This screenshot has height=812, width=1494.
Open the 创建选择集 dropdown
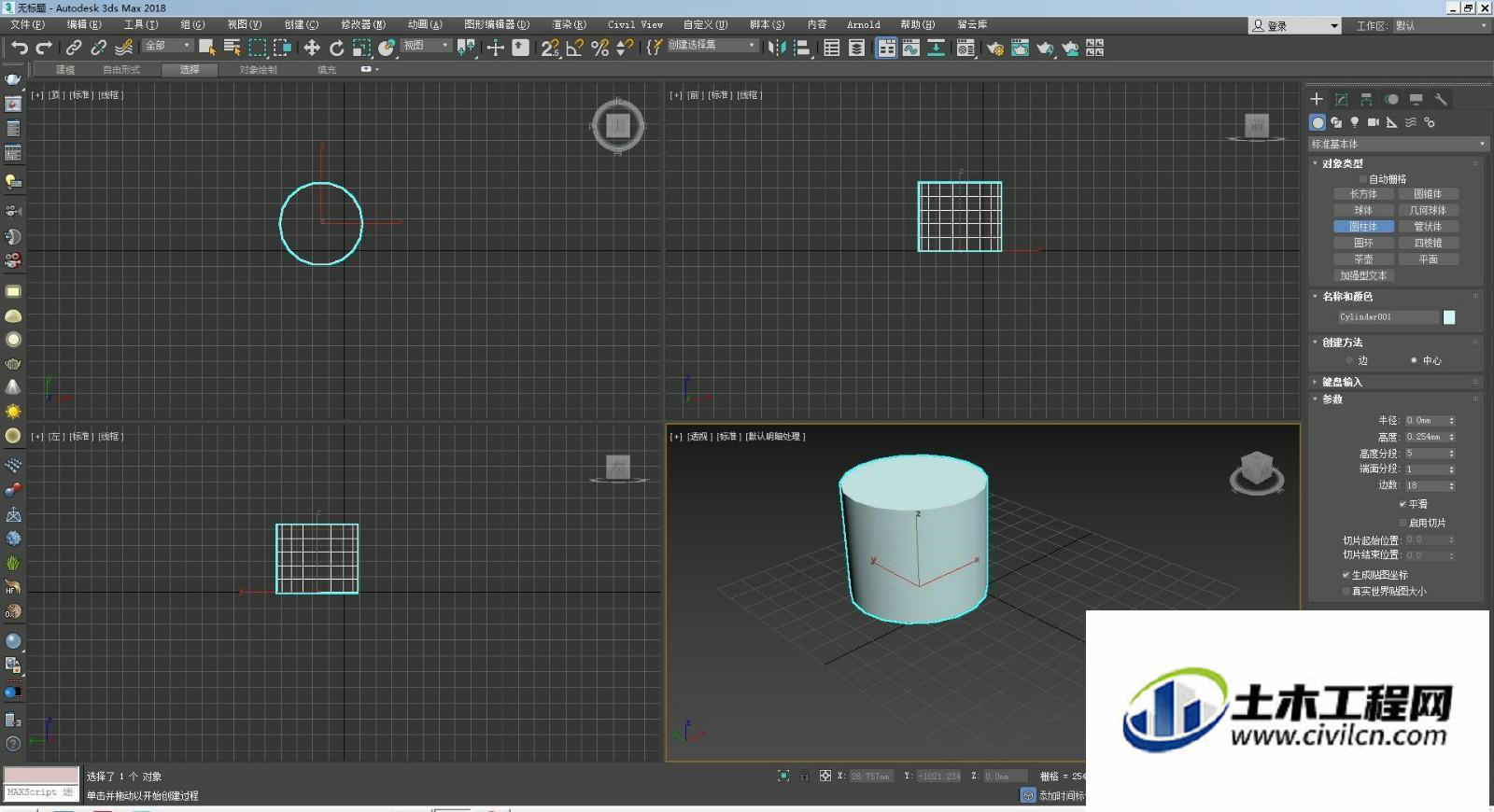pyautogui.click(x=712, y=45)
